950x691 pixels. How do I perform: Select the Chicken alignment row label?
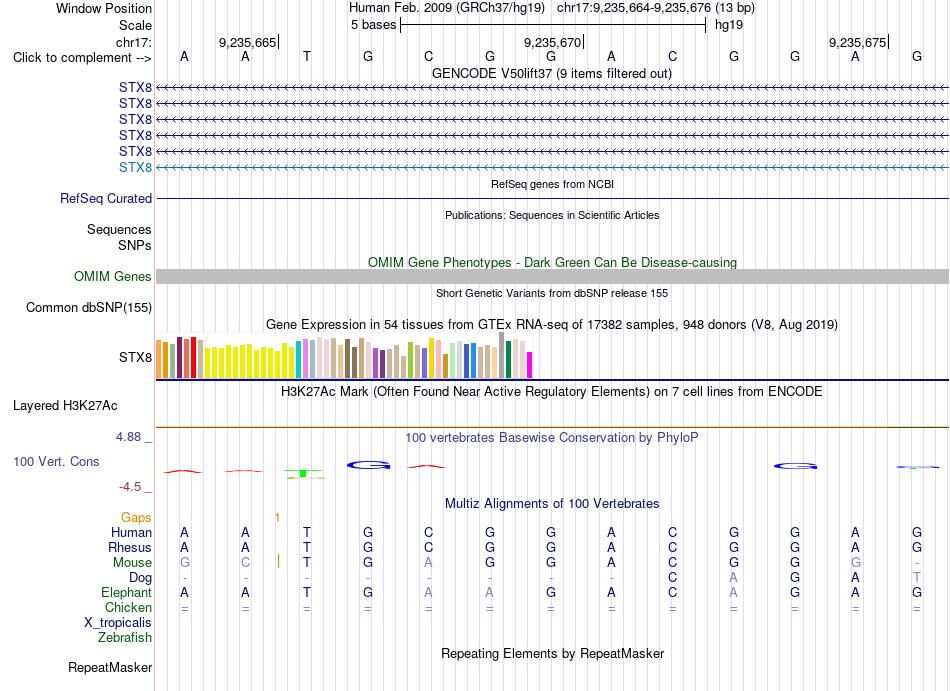pyautogui.click(x=128, y=607)
